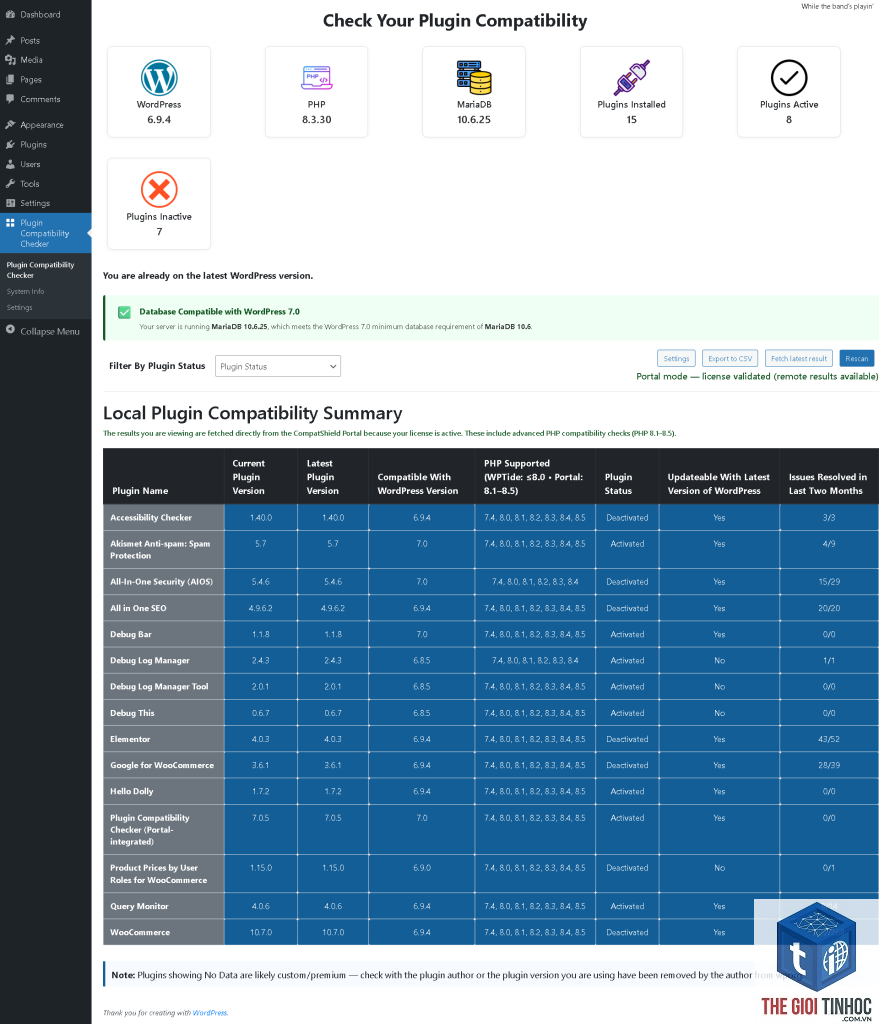Screen dimensions: 879x1024
Task: Click the Comments bubble icon in sidebar
Action: point(10,99)
